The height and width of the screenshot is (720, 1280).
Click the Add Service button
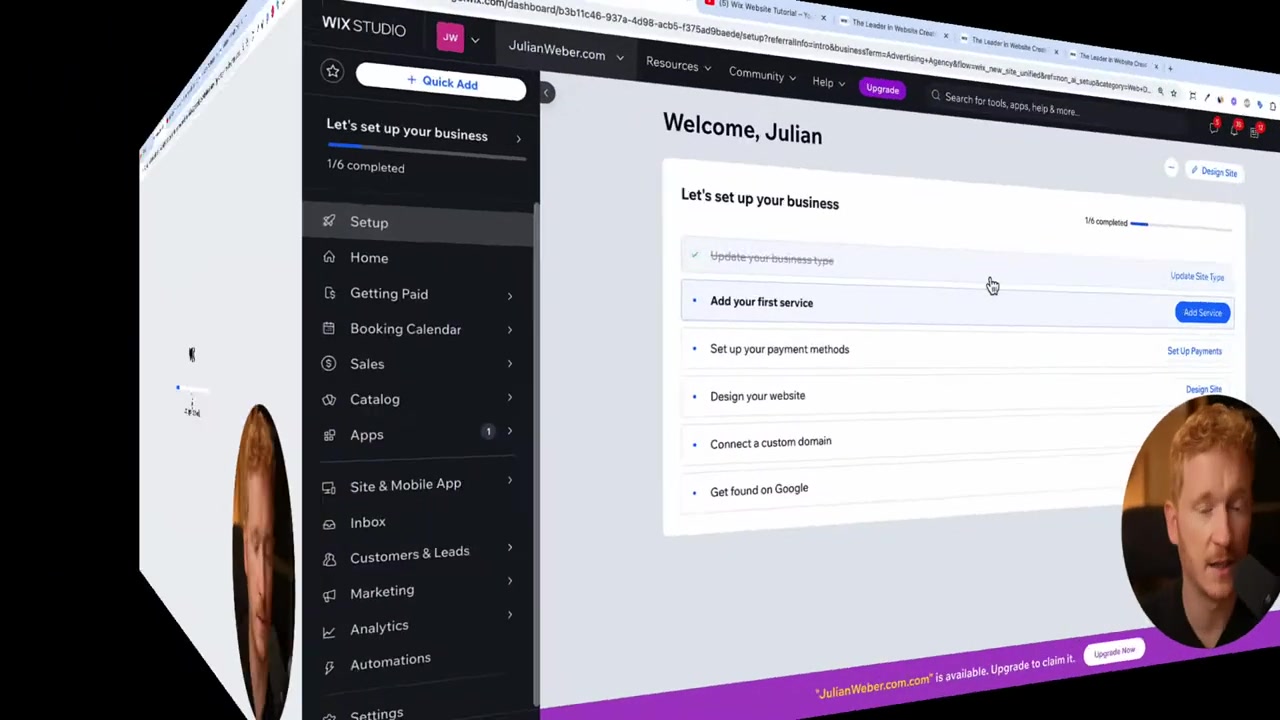tap(1202, 313)
